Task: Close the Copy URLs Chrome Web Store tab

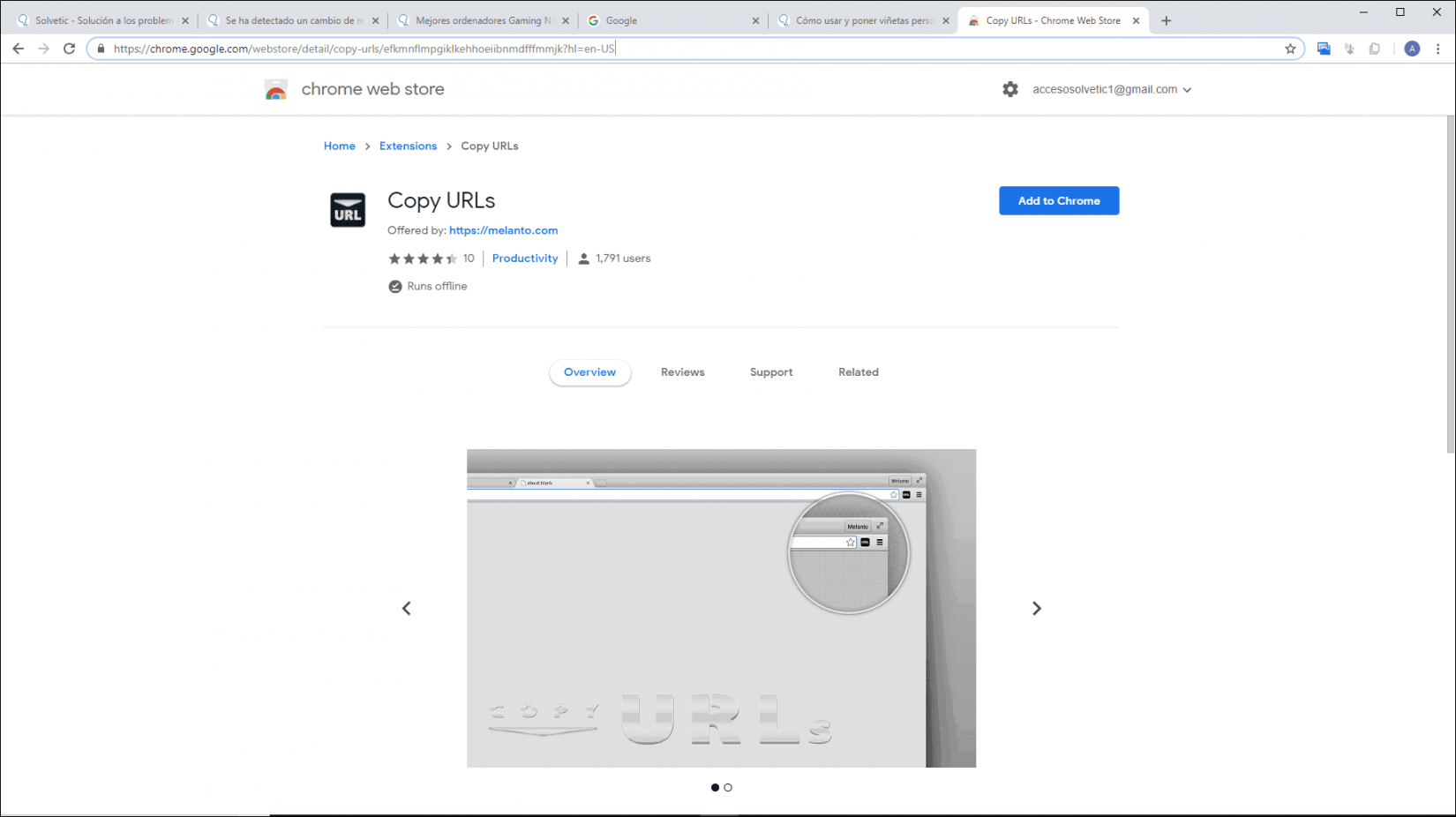Action: pos(1136,20)
